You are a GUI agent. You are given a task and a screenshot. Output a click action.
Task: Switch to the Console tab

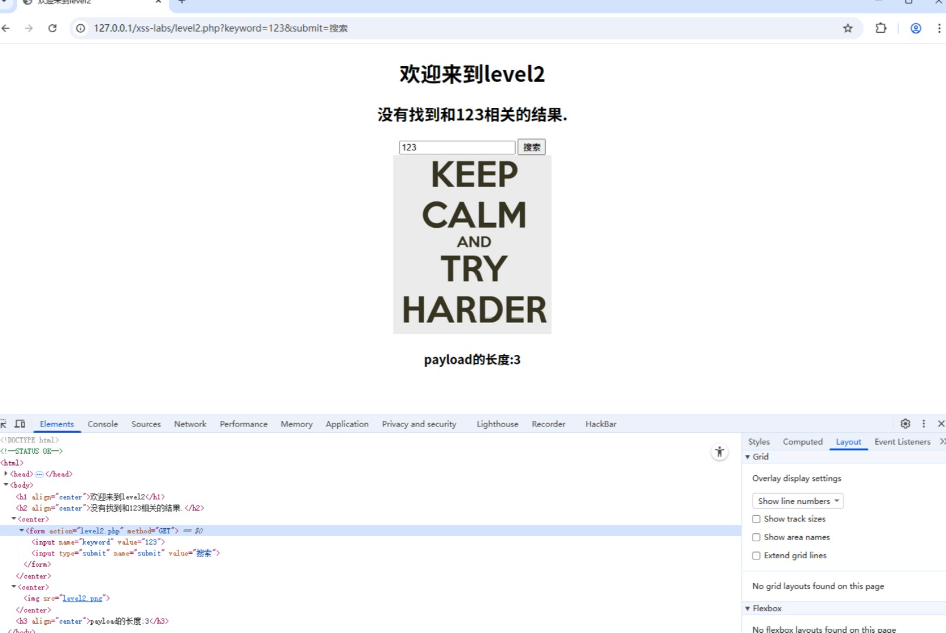pos(103,424)
